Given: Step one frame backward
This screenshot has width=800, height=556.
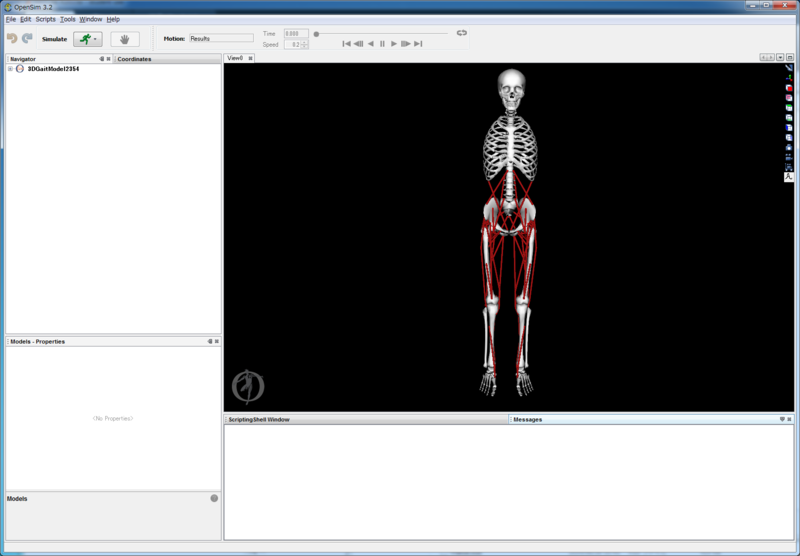Looking at the screenshot, I should click(x=358, y=44).
